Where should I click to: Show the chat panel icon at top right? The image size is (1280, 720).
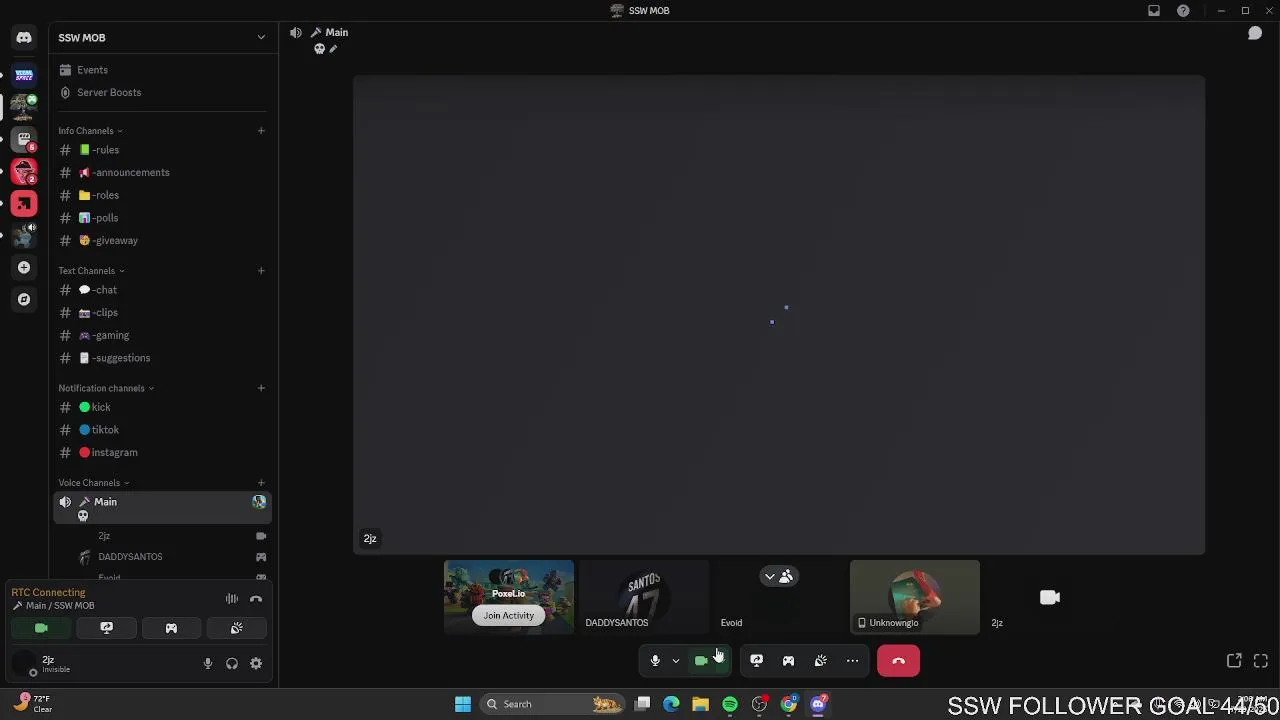coord(1255,33)
